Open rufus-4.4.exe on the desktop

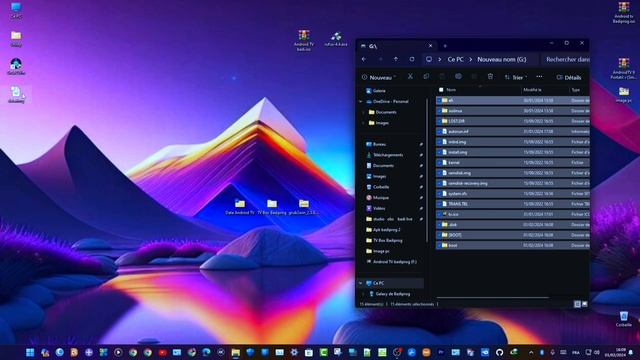tap(336, 39)
